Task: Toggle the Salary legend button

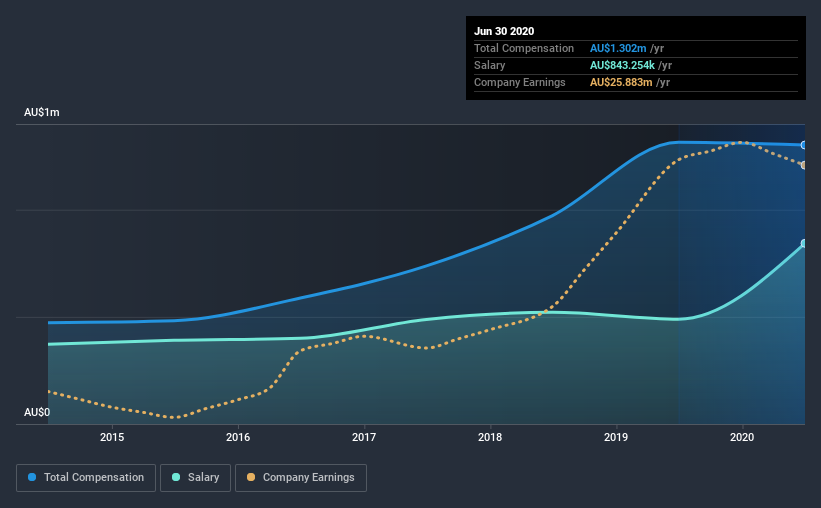Action: (x=195, y=478)
